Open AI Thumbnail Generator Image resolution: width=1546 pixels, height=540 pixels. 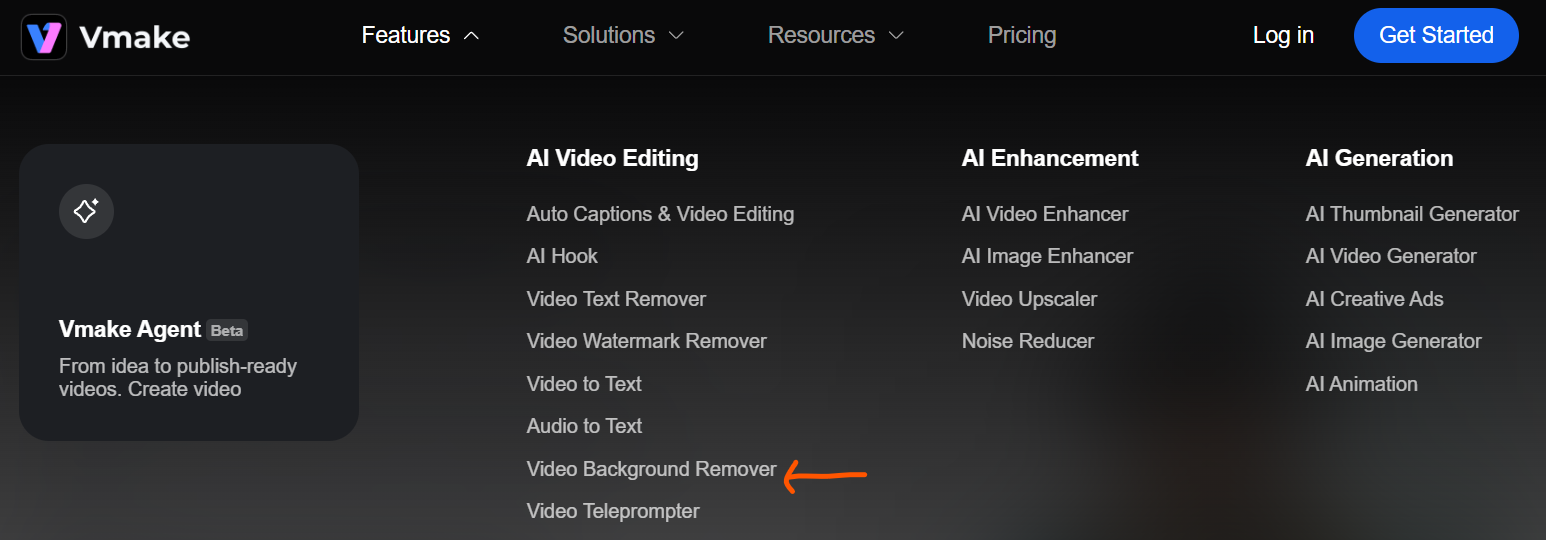(x=1411, y=214)
